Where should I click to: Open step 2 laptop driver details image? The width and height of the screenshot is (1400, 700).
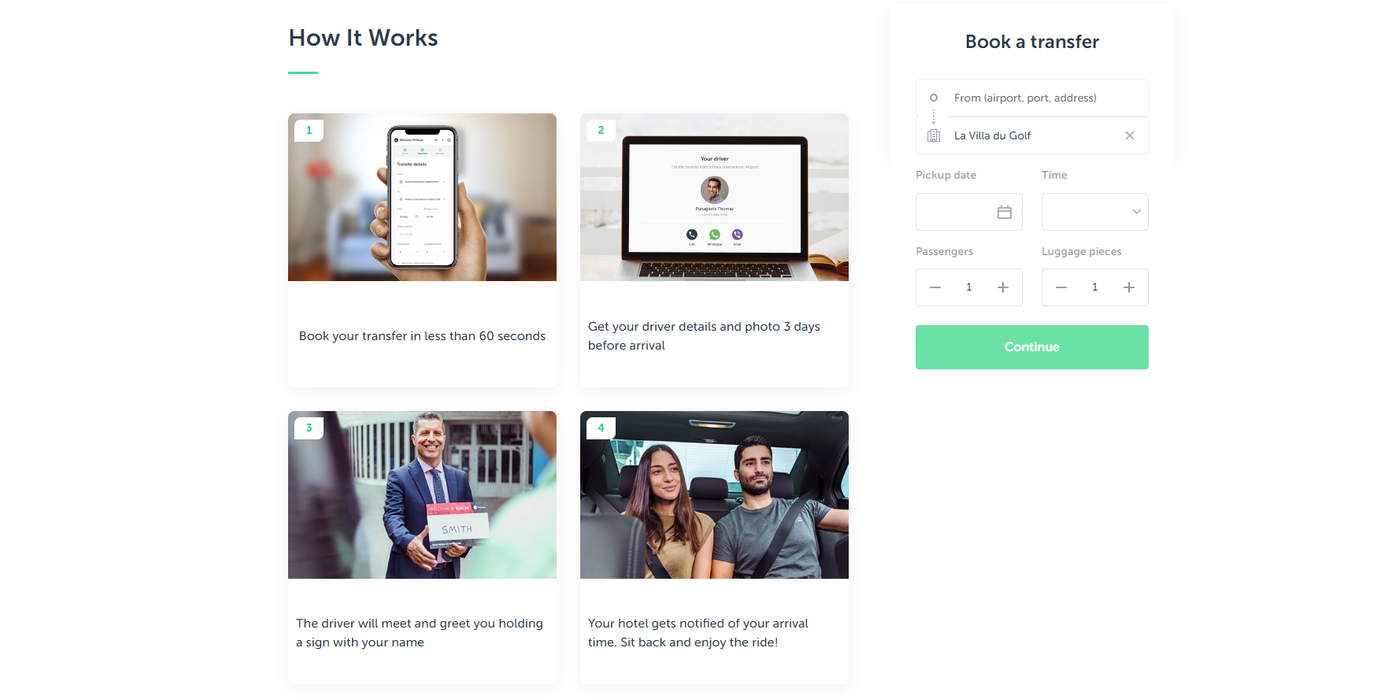(714, 197)
